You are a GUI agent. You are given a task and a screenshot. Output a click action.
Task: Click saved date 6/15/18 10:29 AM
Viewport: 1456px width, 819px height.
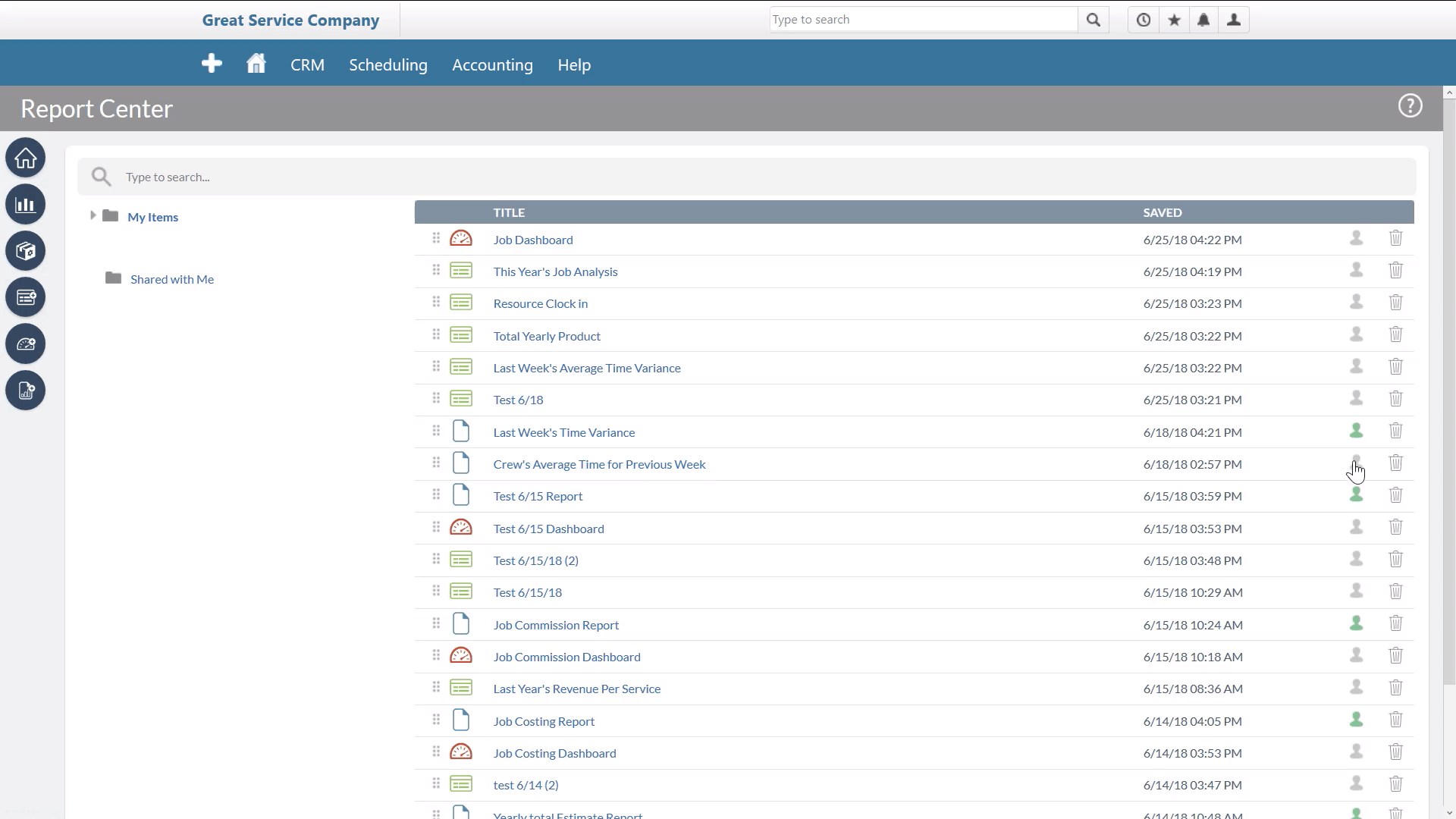pos(1193,592)
